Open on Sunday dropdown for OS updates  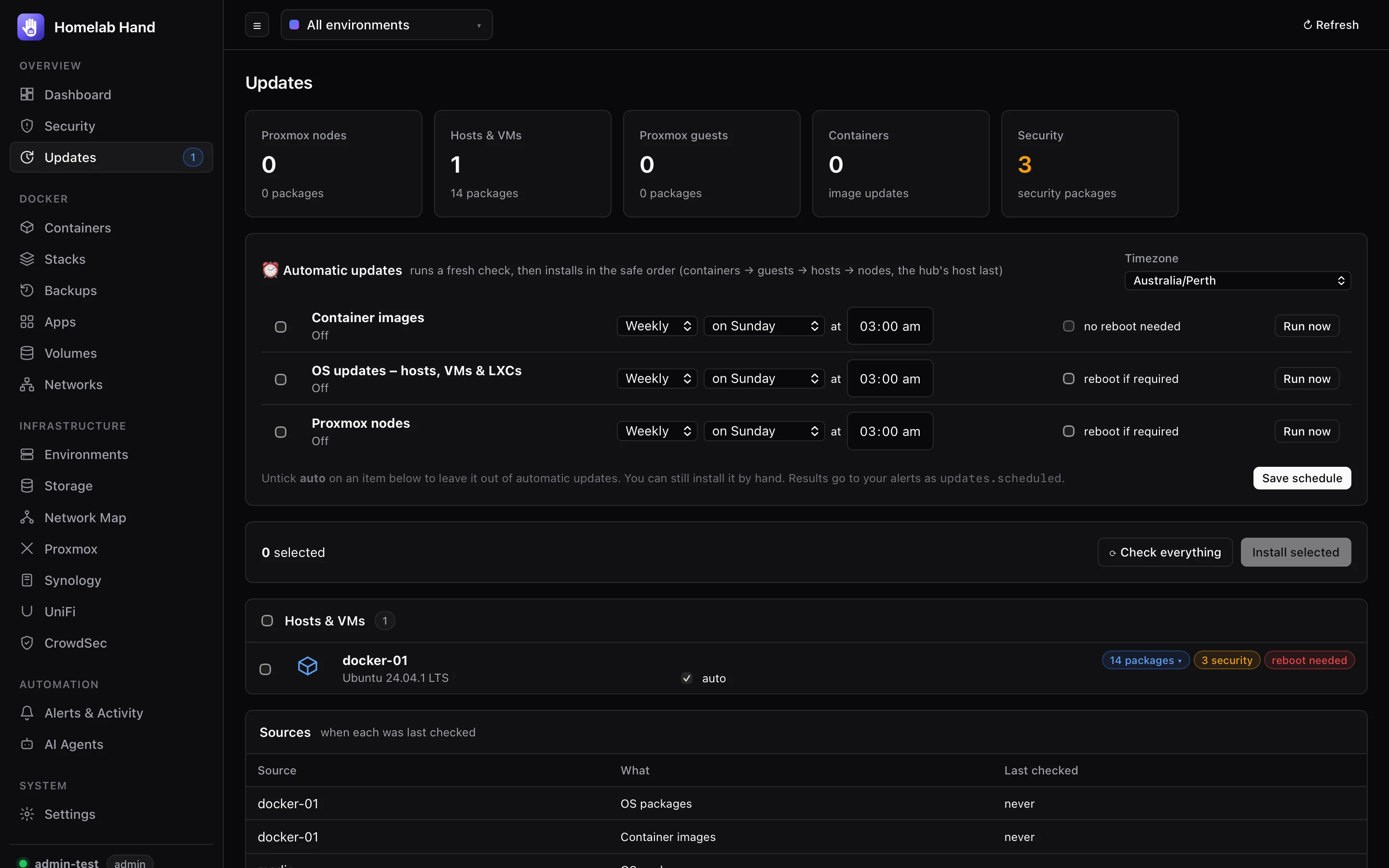[764, 379]
